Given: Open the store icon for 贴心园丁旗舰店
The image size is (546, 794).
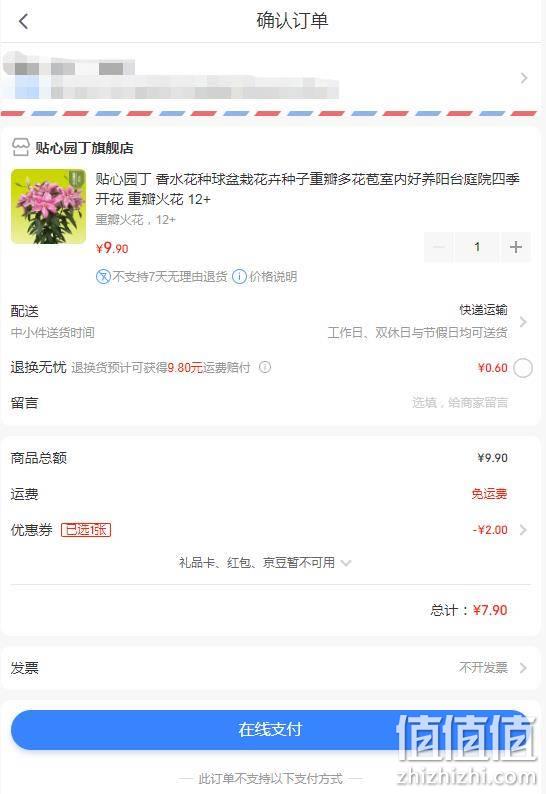Looking at the screenshot, I should pos(21,147).
